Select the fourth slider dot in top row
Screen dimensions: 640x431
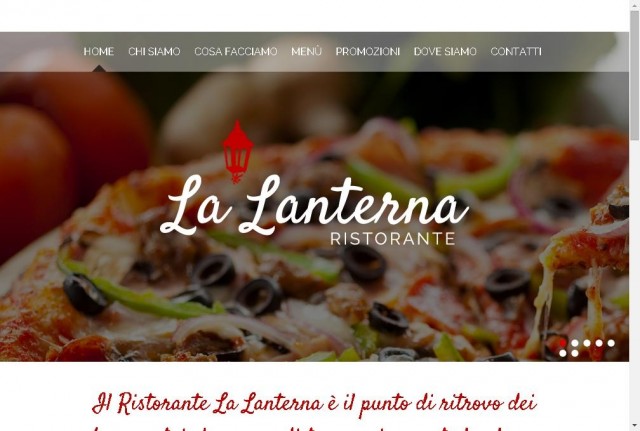[599, 343]
